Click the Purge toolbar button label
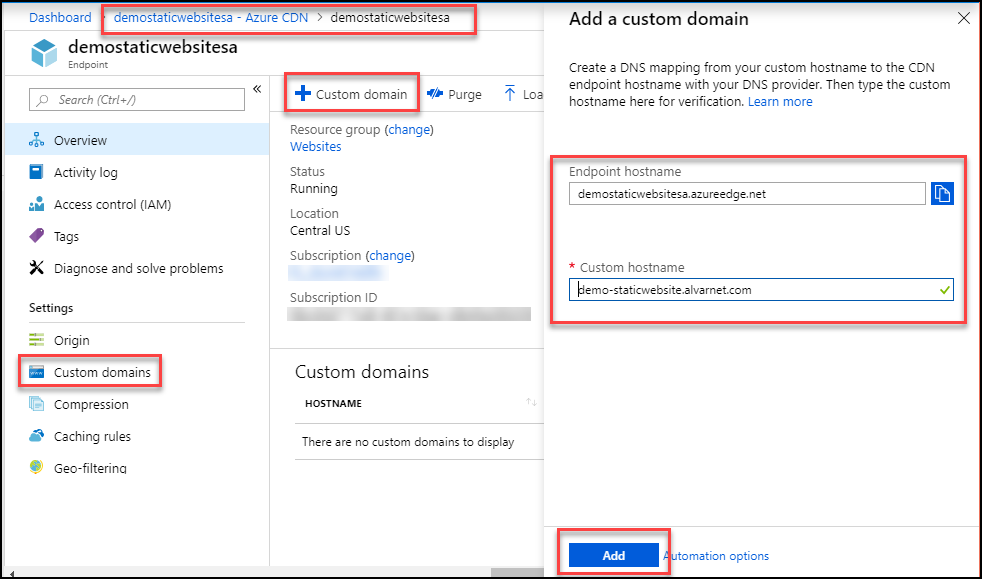The width and height of the screenshot is (982, 579). click(x=465, y=95)
